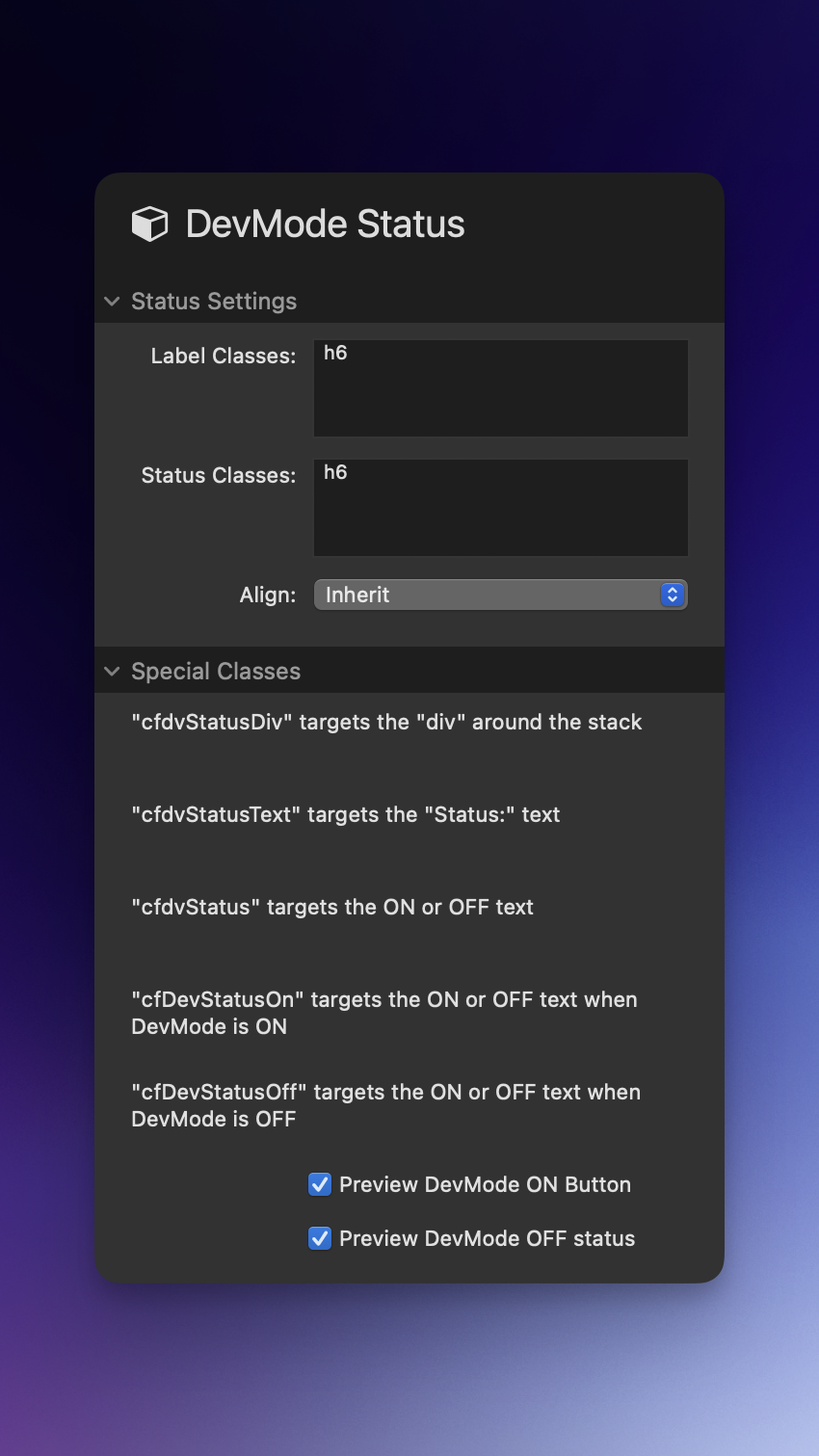This screenshot has width=819, height=1456.
Task: Click the "cfdvStatus" ON or OFF description
Action: coord(332,907)
